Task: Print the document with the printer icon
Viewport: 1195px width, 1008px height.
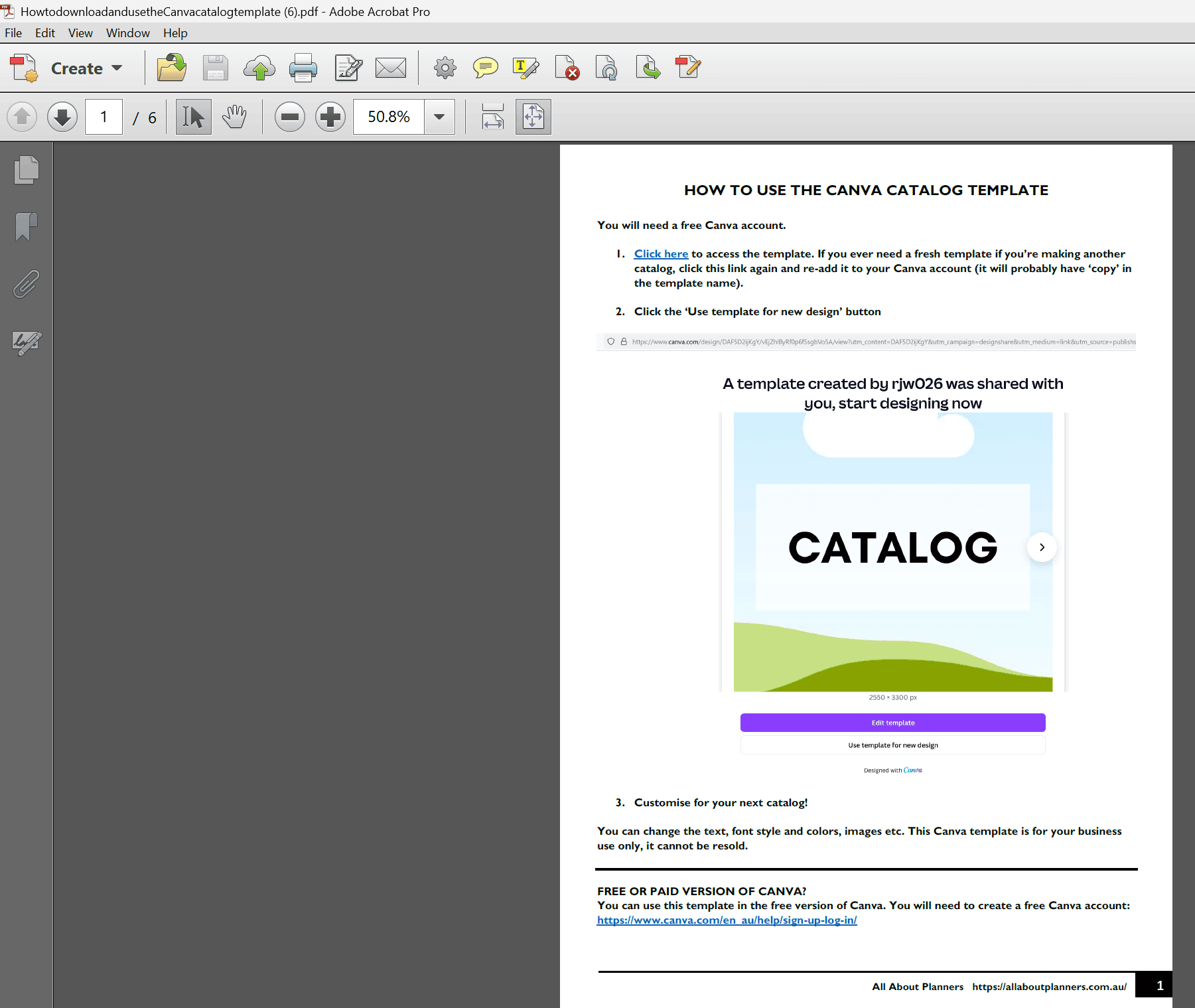Action: pyautogui.click(x=303, y=68)
